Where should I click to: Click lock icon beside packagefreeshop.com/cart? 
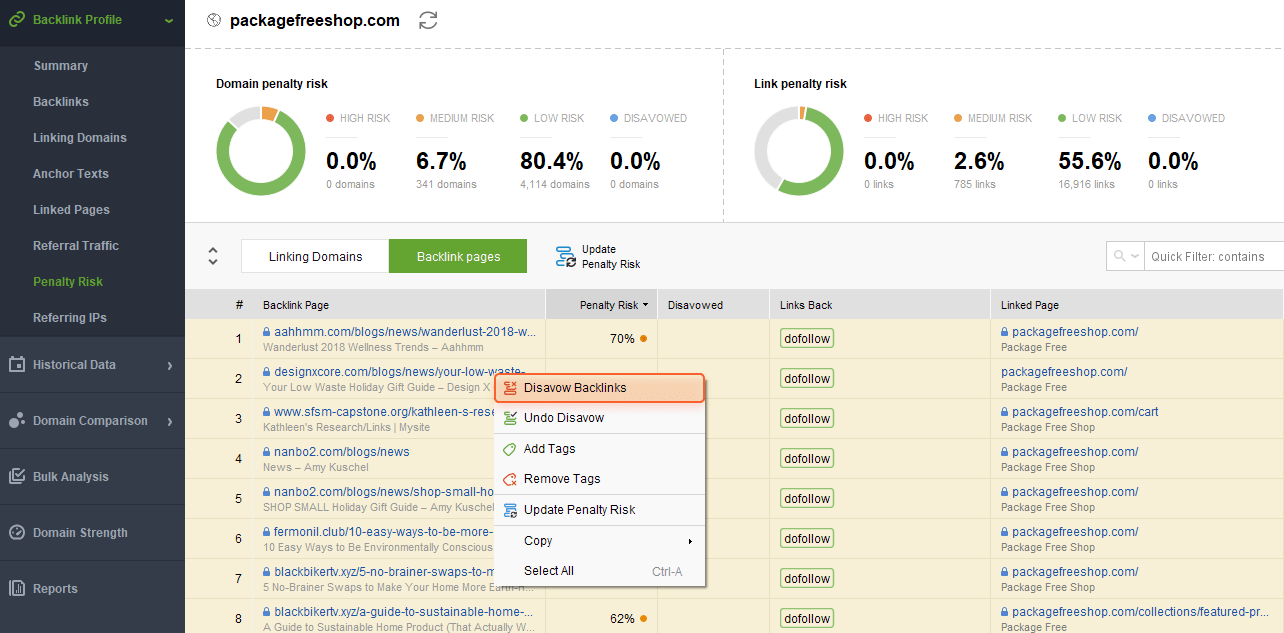(x=1005, y=411)
